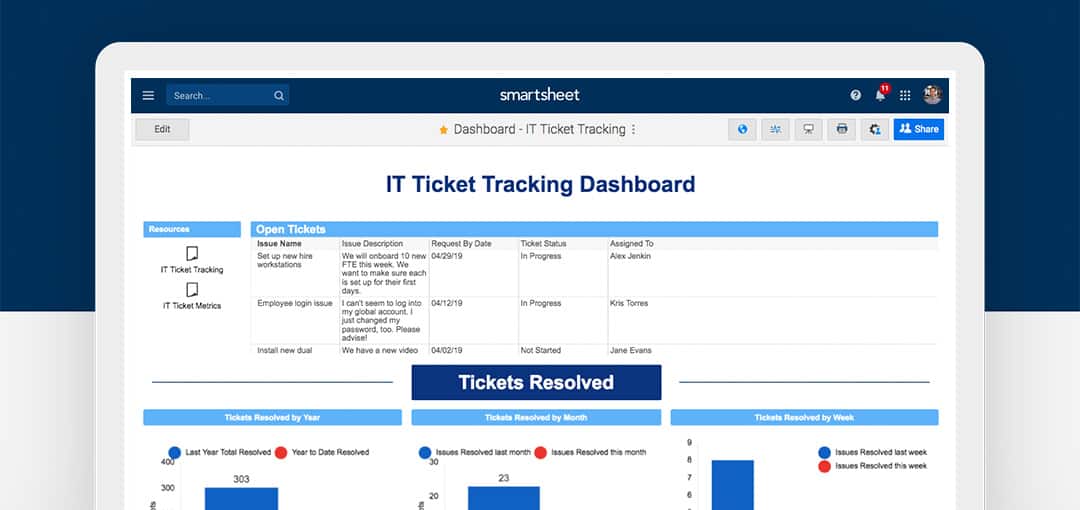
Task: Click the 'I can't seem to log into' description cell
Action: click(x=384, y=320)
